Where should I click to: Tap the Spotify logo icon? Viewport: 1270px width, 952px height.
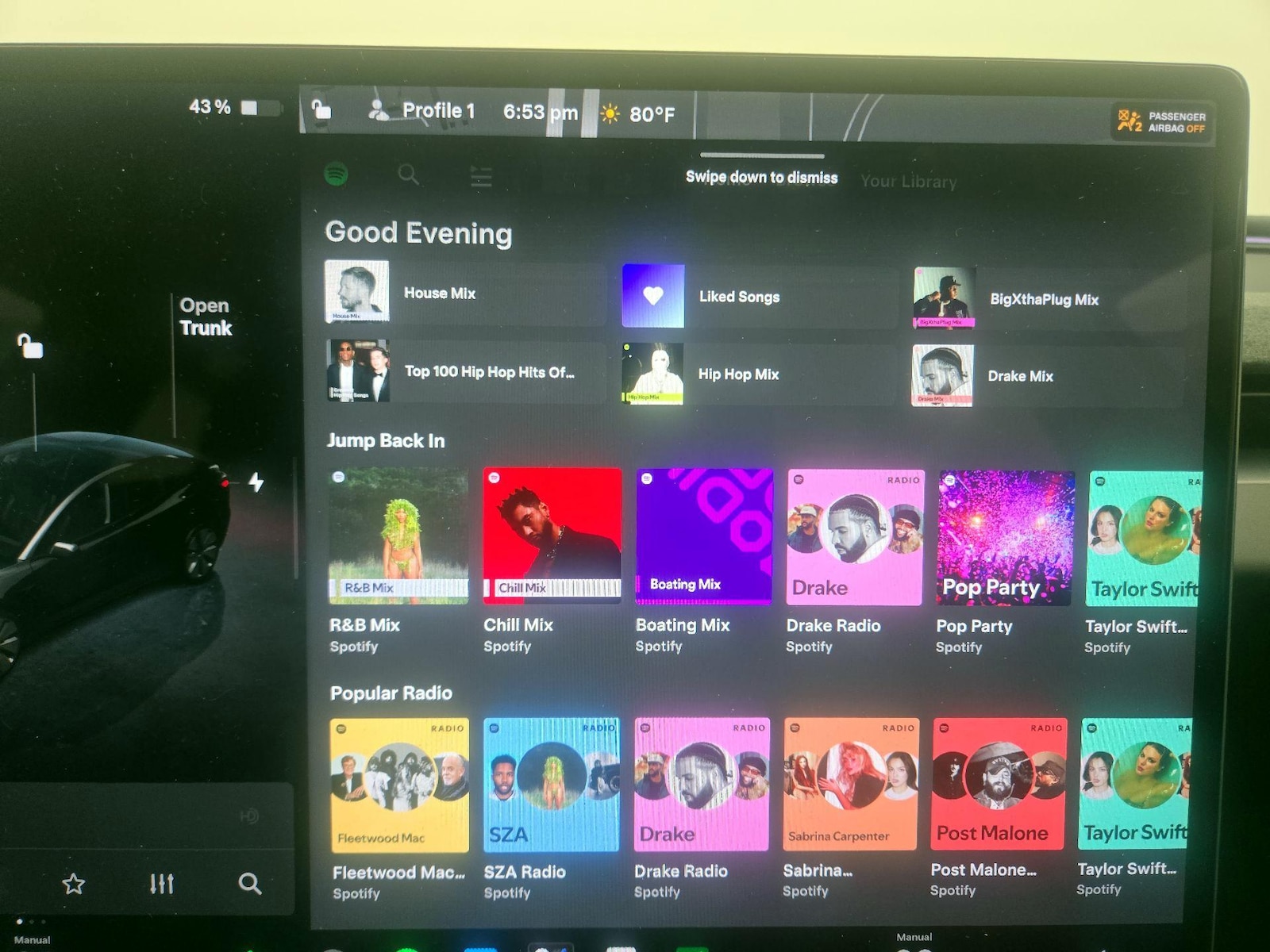[337, 174]
